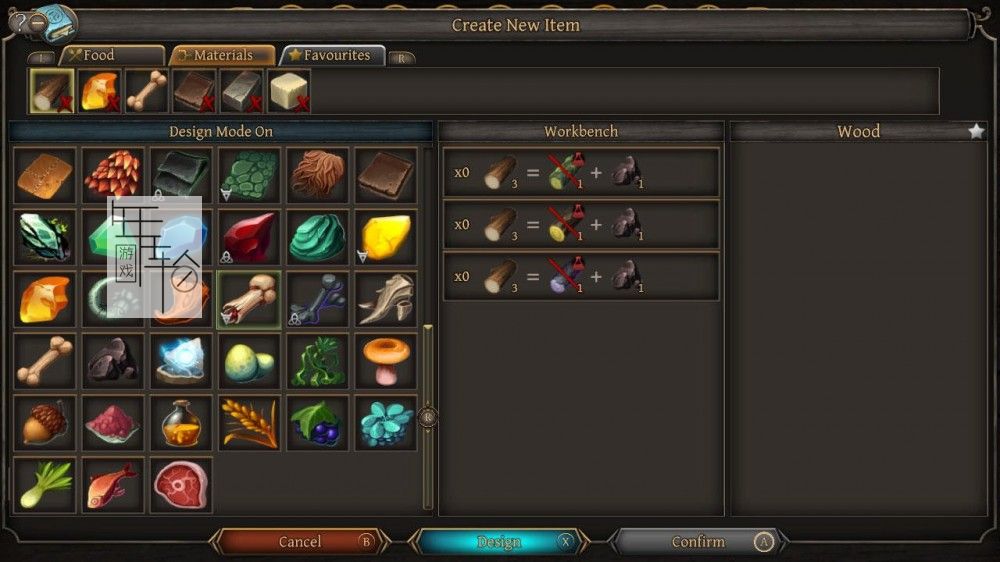
Task: Choose the golden wheat stalk item
Action: (x=249, y=424)
